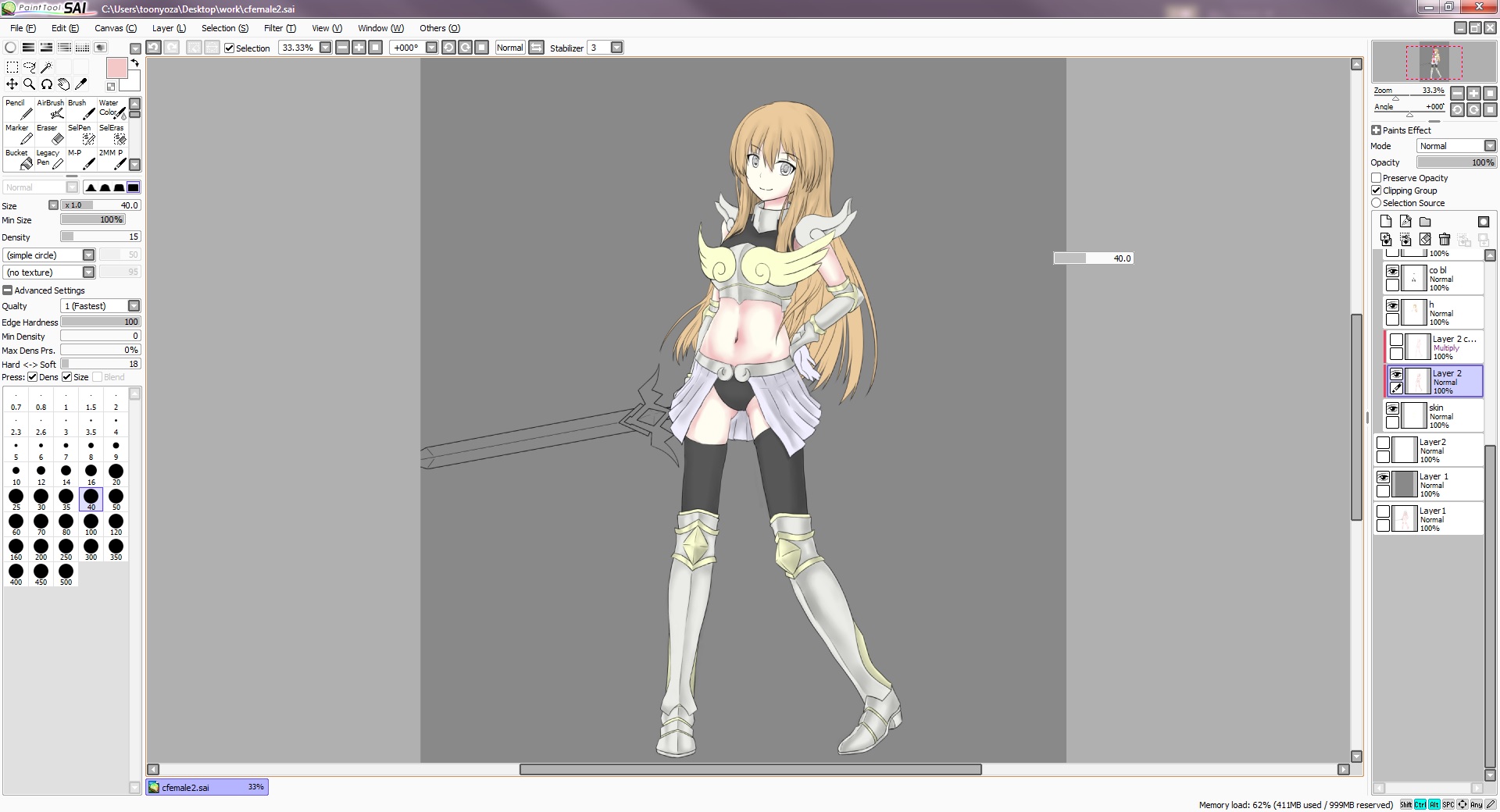Viewport: 1500px width, 812px height.
Task: Choose the Bucket fill tool
Action: pyautogui.click(x=19, y=159)
